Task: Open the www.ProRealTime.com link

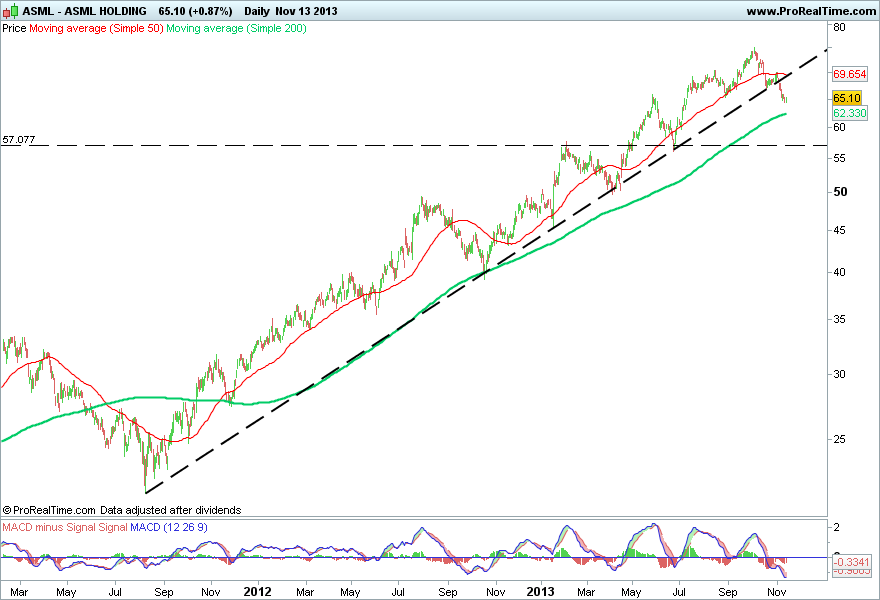Action: point(811,11)
